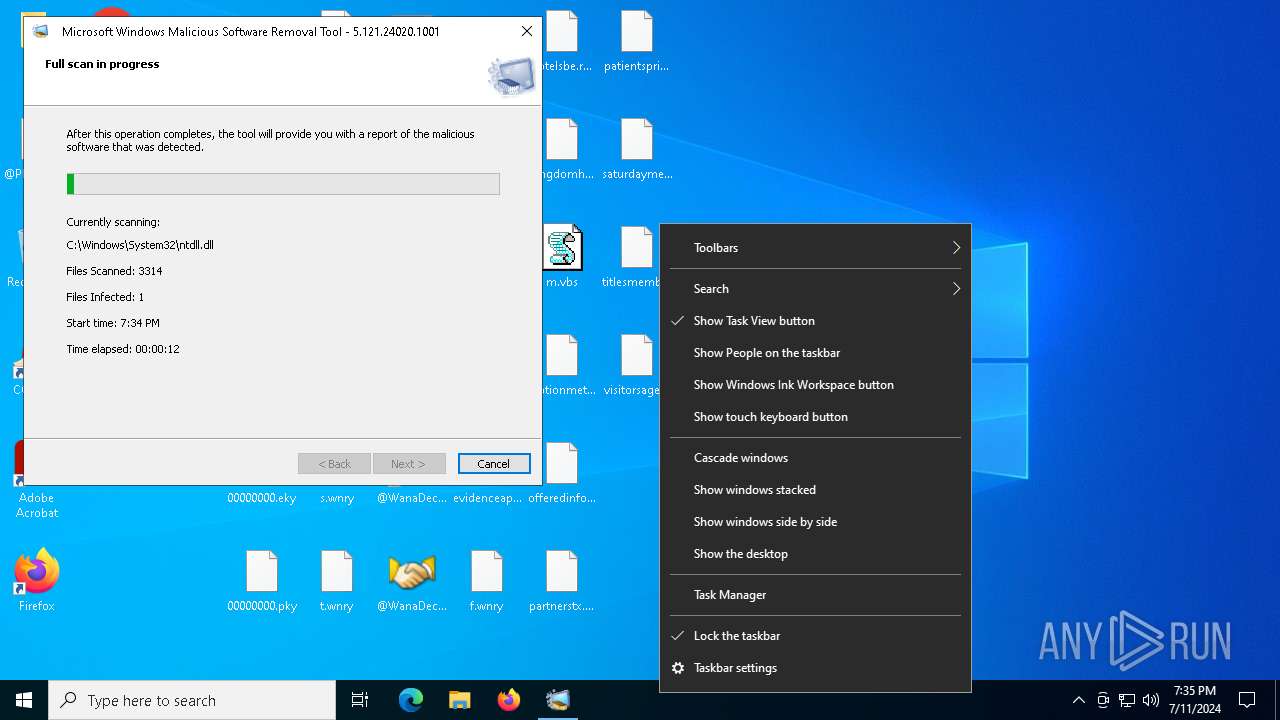Enable Show Windows Ink Workspace button

click(815, 385)
